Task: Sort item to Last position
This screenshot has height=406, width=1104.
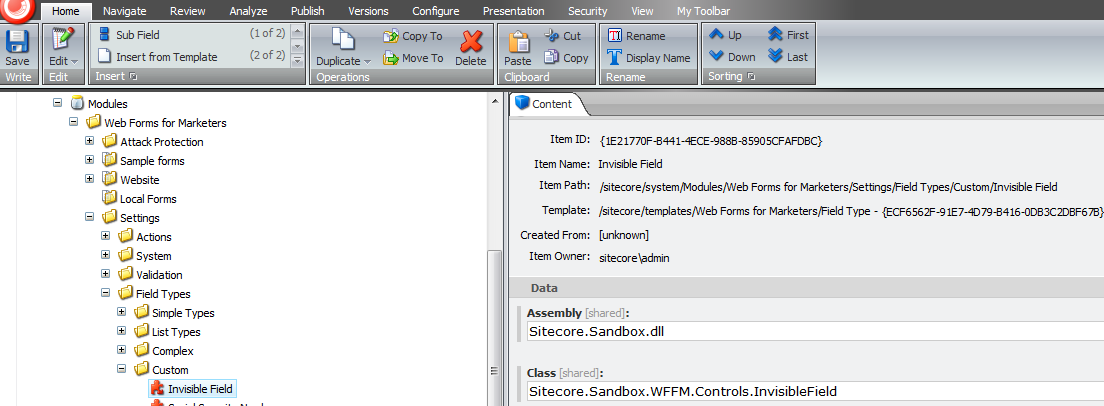Action: click(788, 57)
